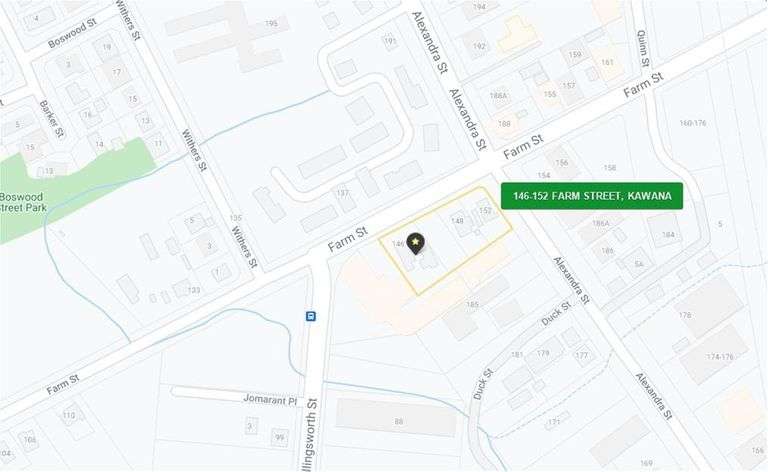Click property 185 below the highlighted lot
This screenshot has height=472, width=768.
[472, 305]
